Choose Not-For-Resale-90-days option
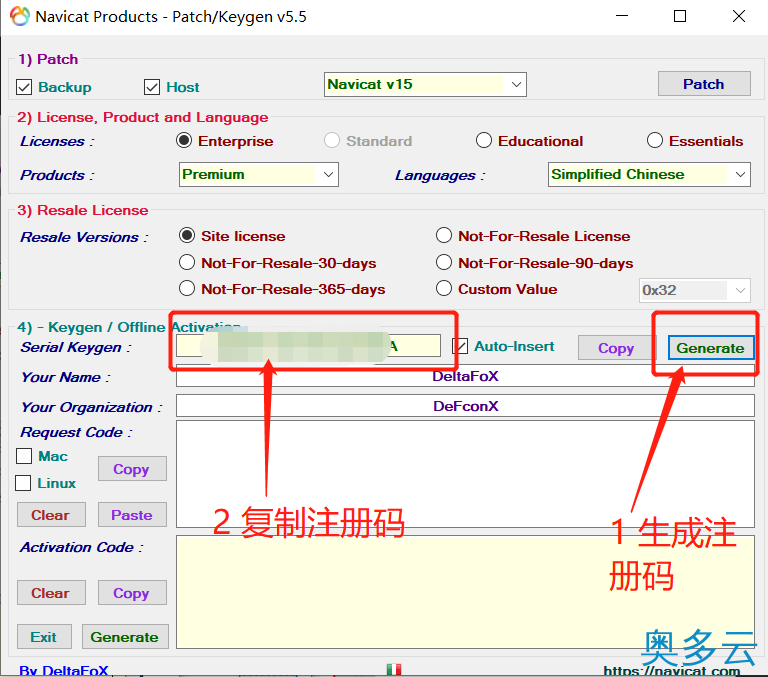The width and height of the screenshot is (768, 677). (x=444, y=263)
